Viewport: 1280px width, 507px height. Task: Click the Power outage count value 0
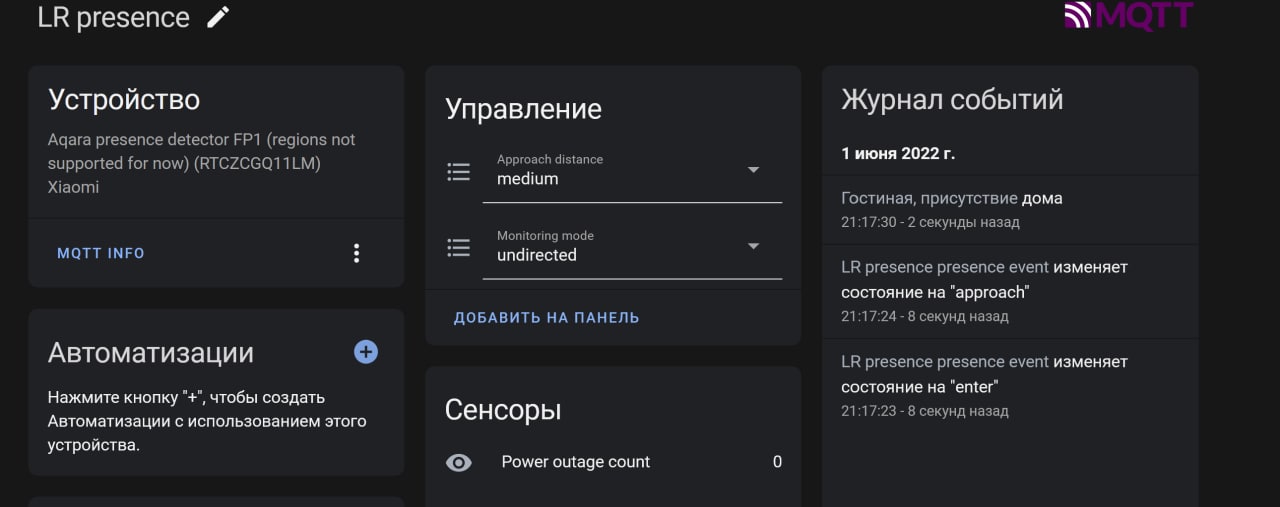click(x=777, y=462)
